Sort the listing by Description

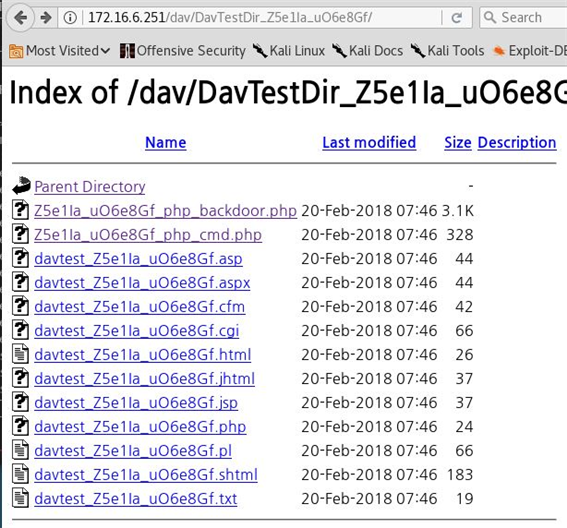[517, 142]
